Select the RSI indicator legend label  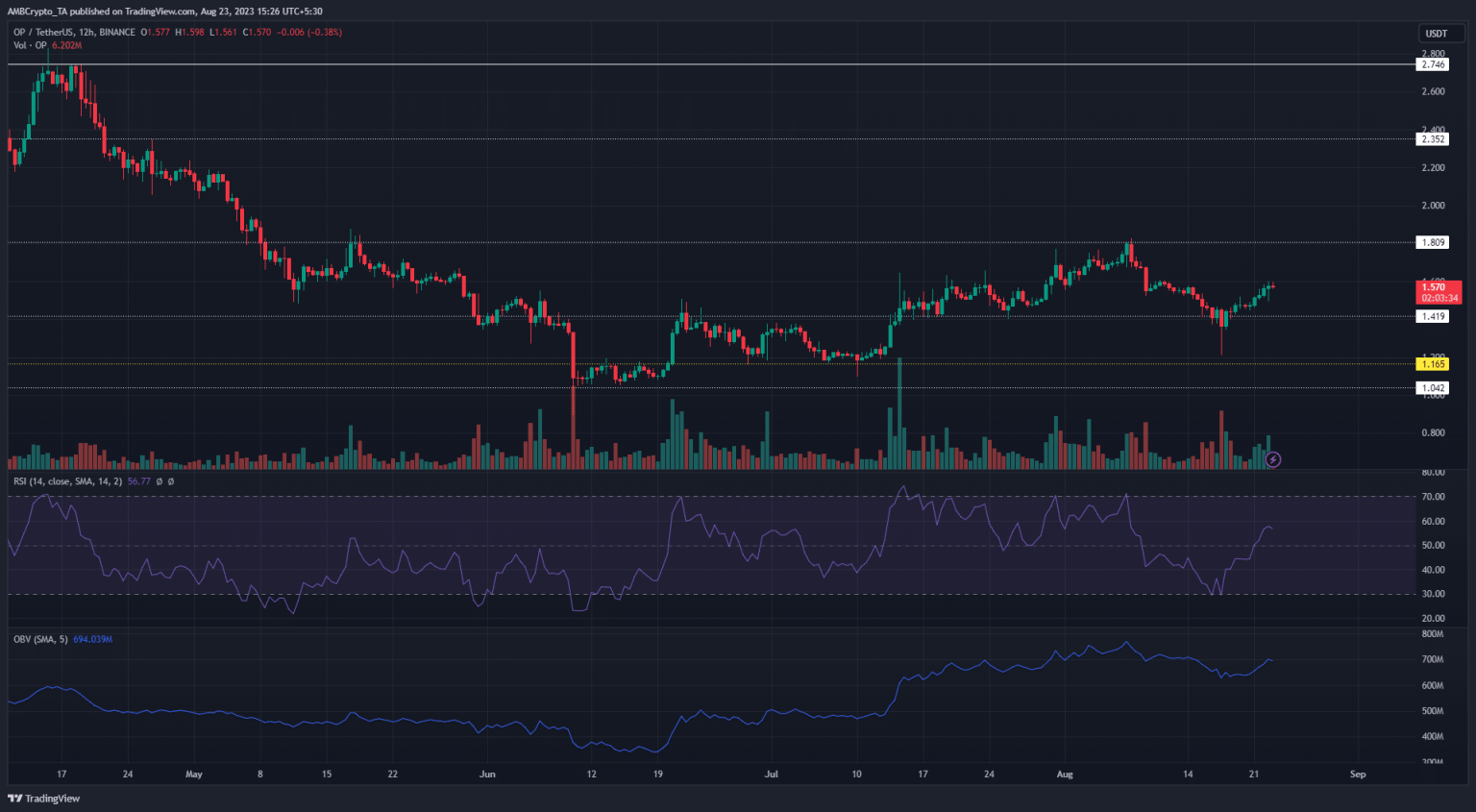click(x=67, y=481)
